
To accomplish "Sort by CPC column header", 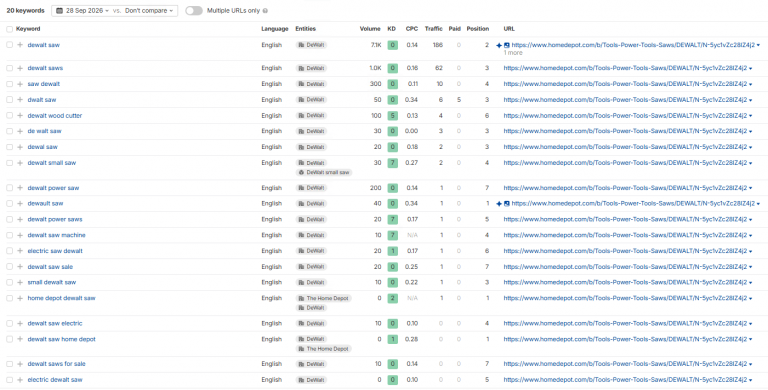I will (x=412, y=29).
